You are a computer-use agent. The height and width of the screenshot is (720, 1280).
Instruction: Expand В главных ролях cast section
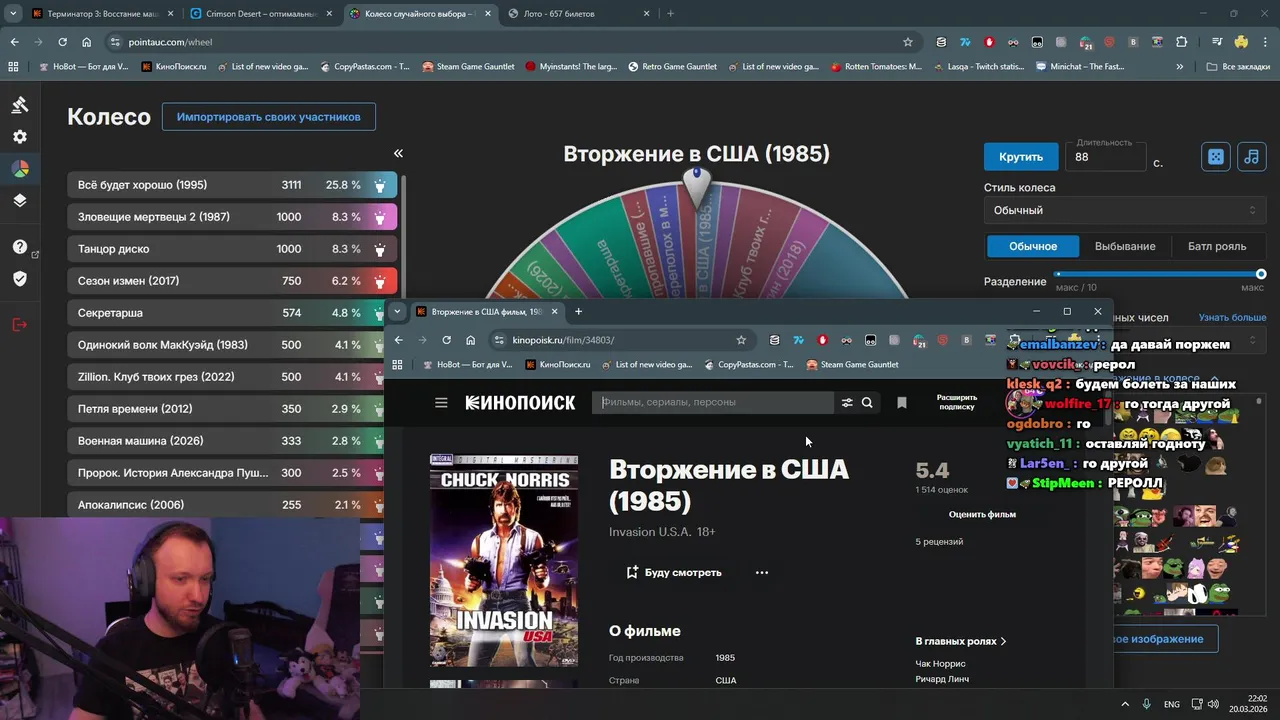[961, 641]
